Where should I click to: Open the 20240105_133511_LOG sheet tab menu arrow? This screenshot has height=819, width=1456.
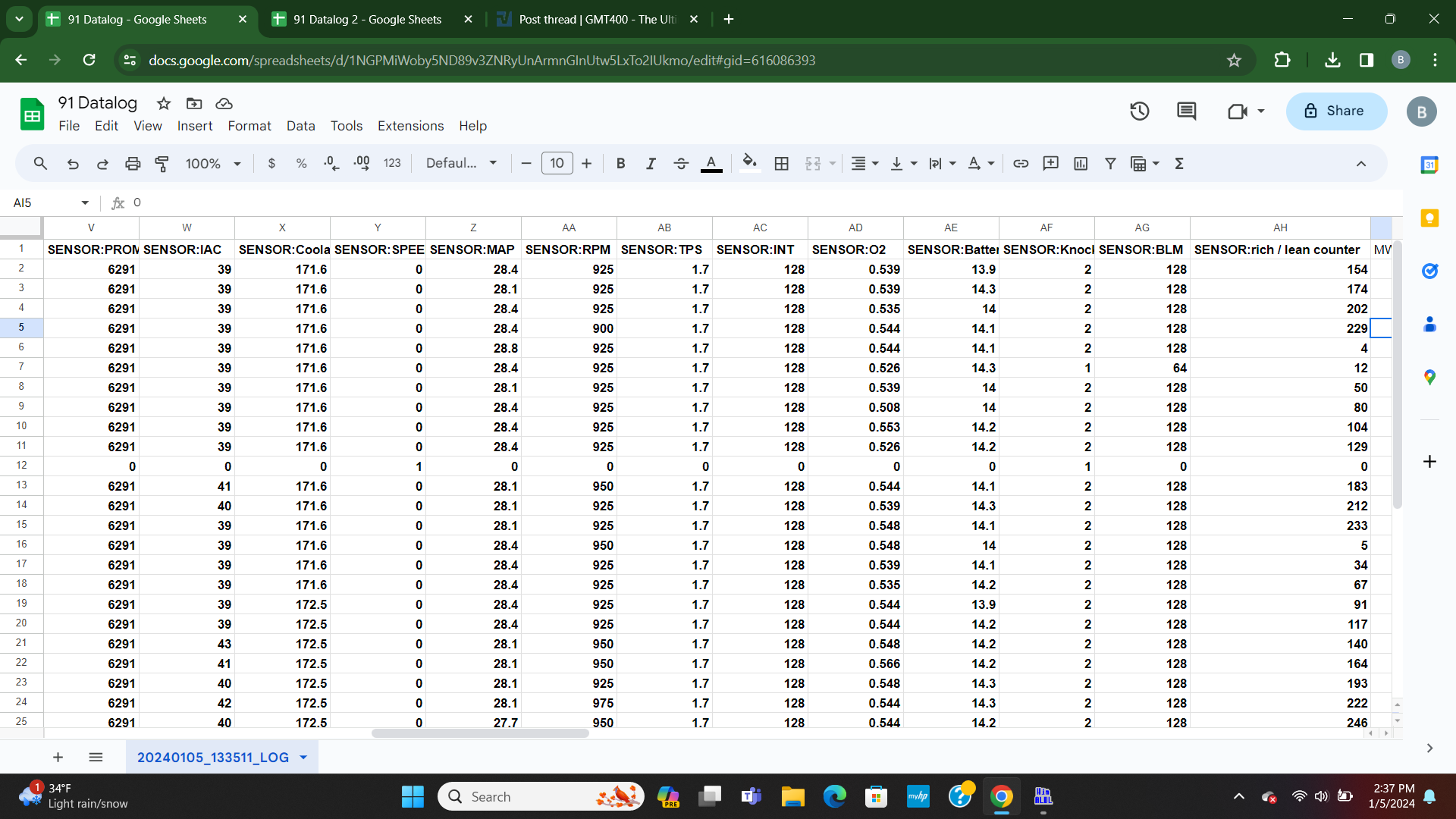coord(304,758)
